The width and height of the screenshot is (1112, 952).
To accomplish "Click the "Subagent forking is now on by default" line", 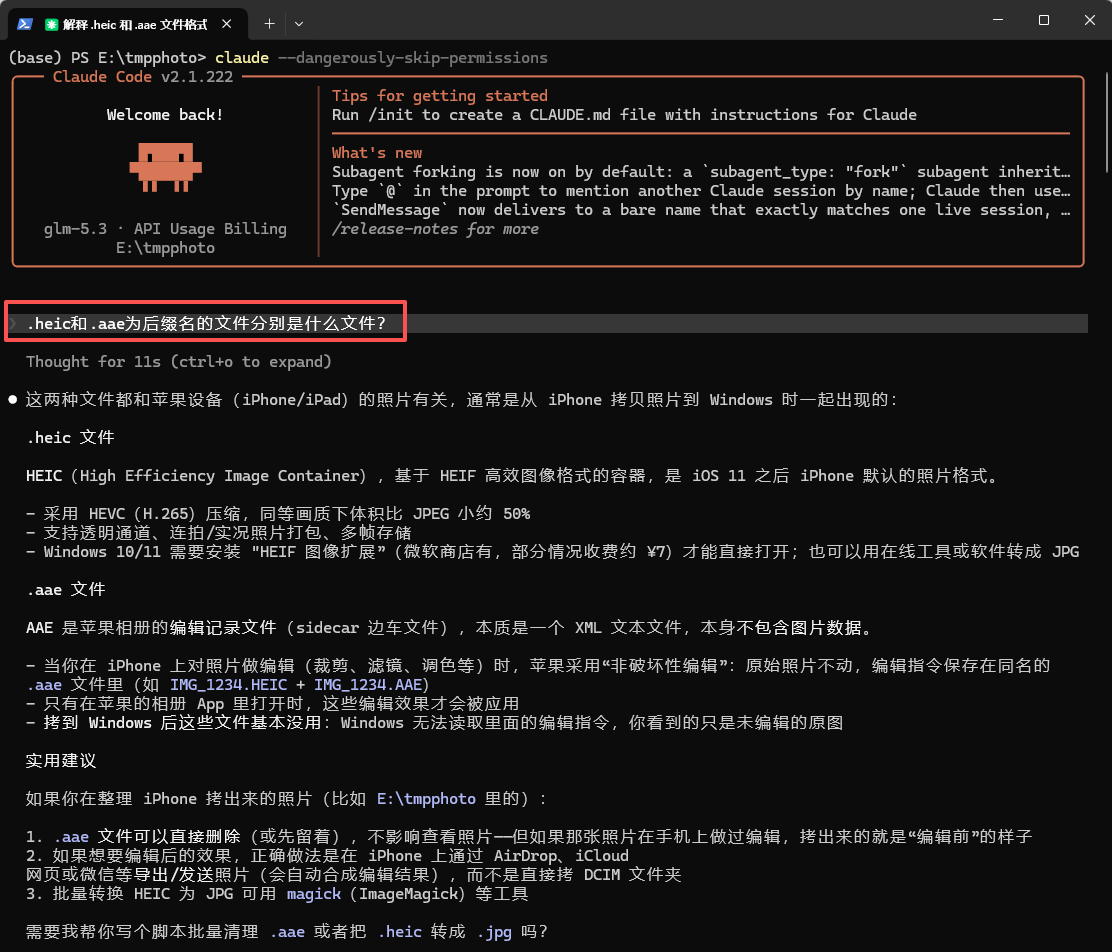I will 701,172.
